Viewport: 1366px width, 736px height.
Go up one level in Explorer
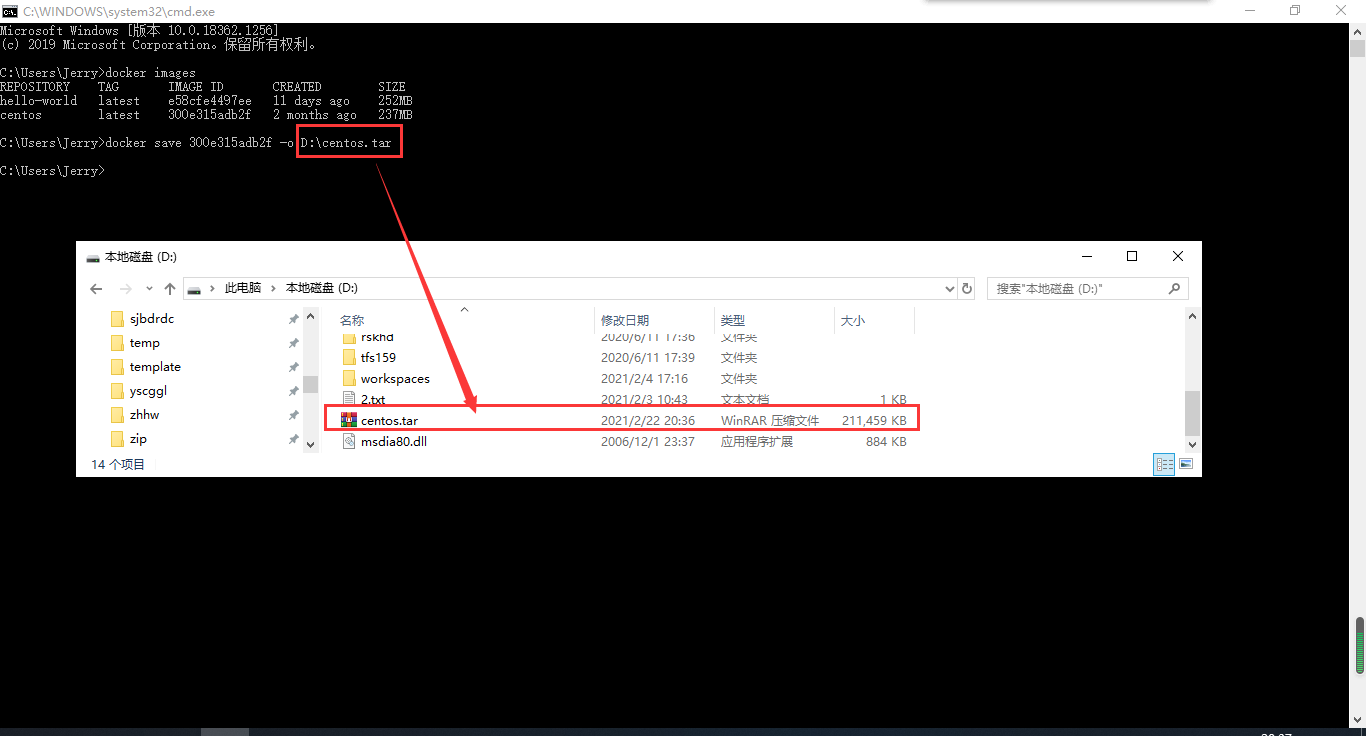170,288
